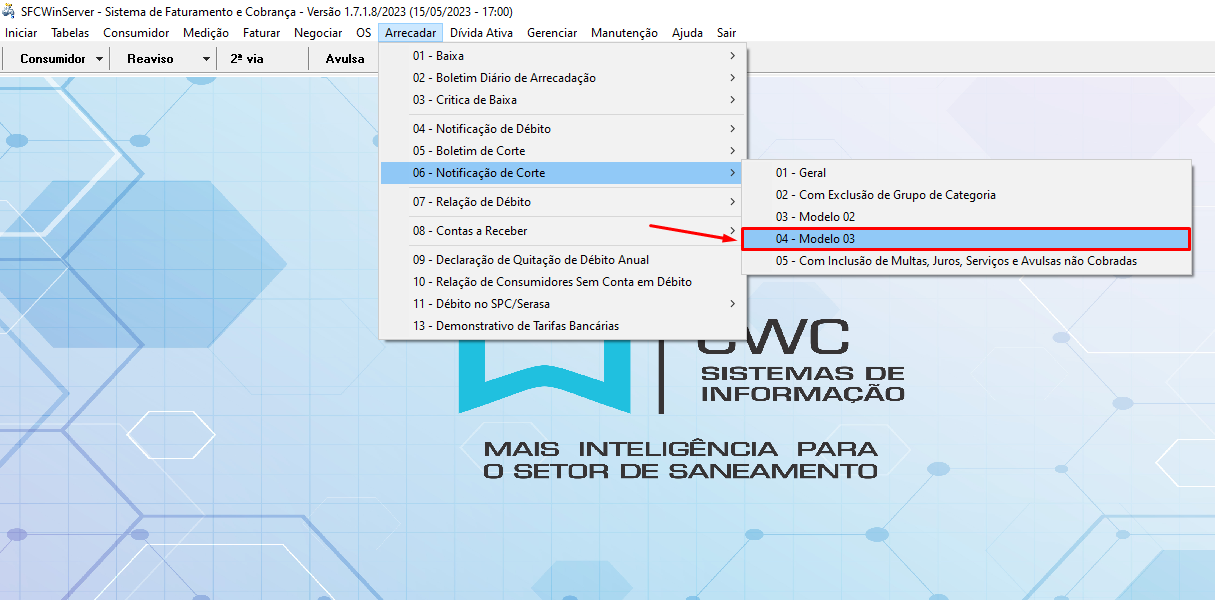Select 02 - Com Exclusão de Grupo de Categoria
1215x600 pixels.
click(885, 195)
